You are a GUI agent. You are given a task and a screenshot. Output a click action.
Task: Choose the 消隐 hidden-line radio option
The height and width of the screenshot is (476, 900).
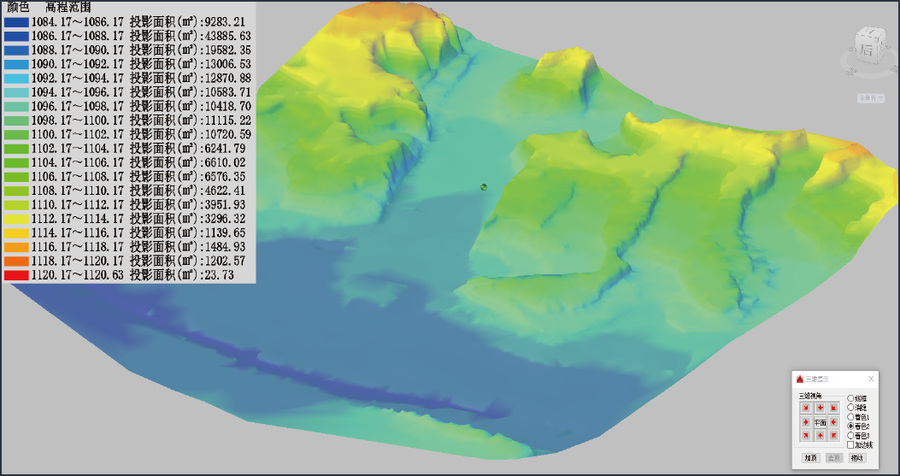(850, 407)
